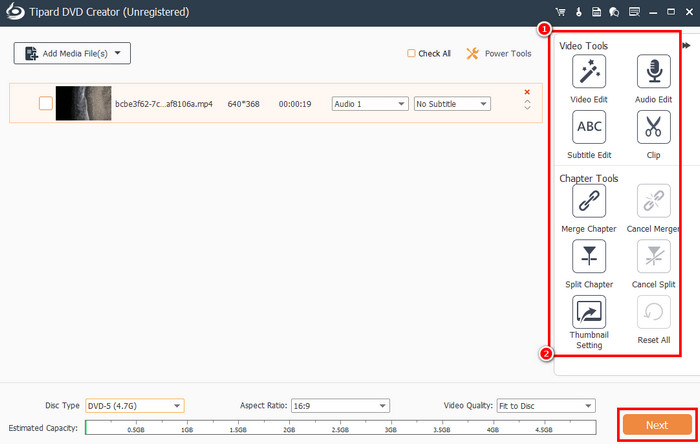Open the shopping cart purchase icon
Viewport: 700px width, 444px height.
click(x=561, y=12)
